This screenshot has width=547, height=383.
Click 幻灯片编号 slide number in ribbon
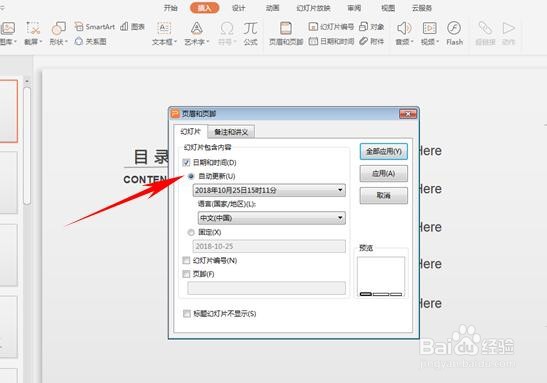331,27
